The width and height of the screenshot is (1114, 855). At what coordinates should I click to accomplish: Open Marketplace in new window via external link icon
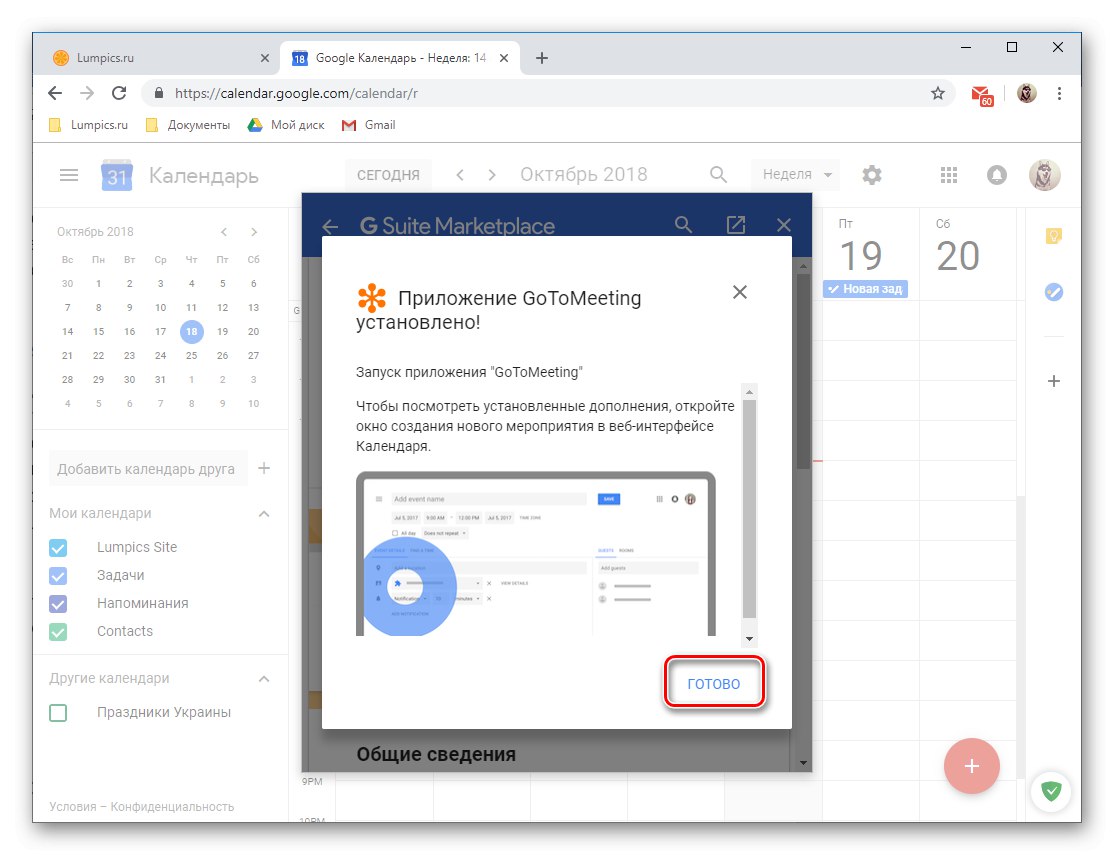click(736, 225)
